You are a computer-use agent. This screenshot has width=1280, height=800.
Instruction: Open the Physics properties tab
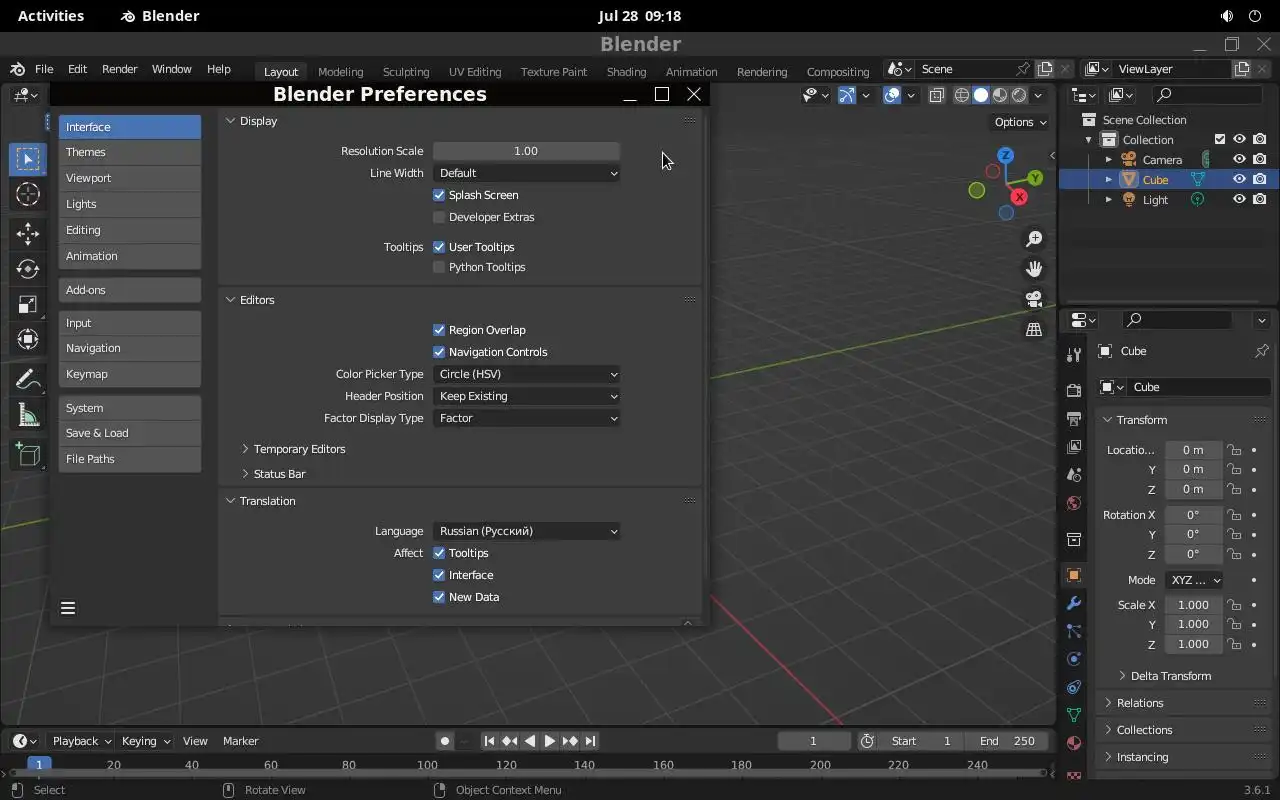1074,659
